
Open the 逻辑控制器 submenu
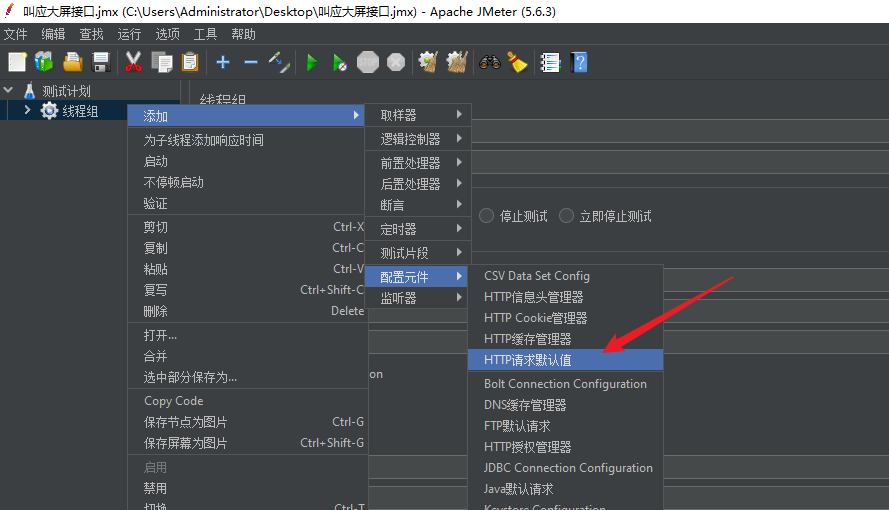(x=418, y=139)
